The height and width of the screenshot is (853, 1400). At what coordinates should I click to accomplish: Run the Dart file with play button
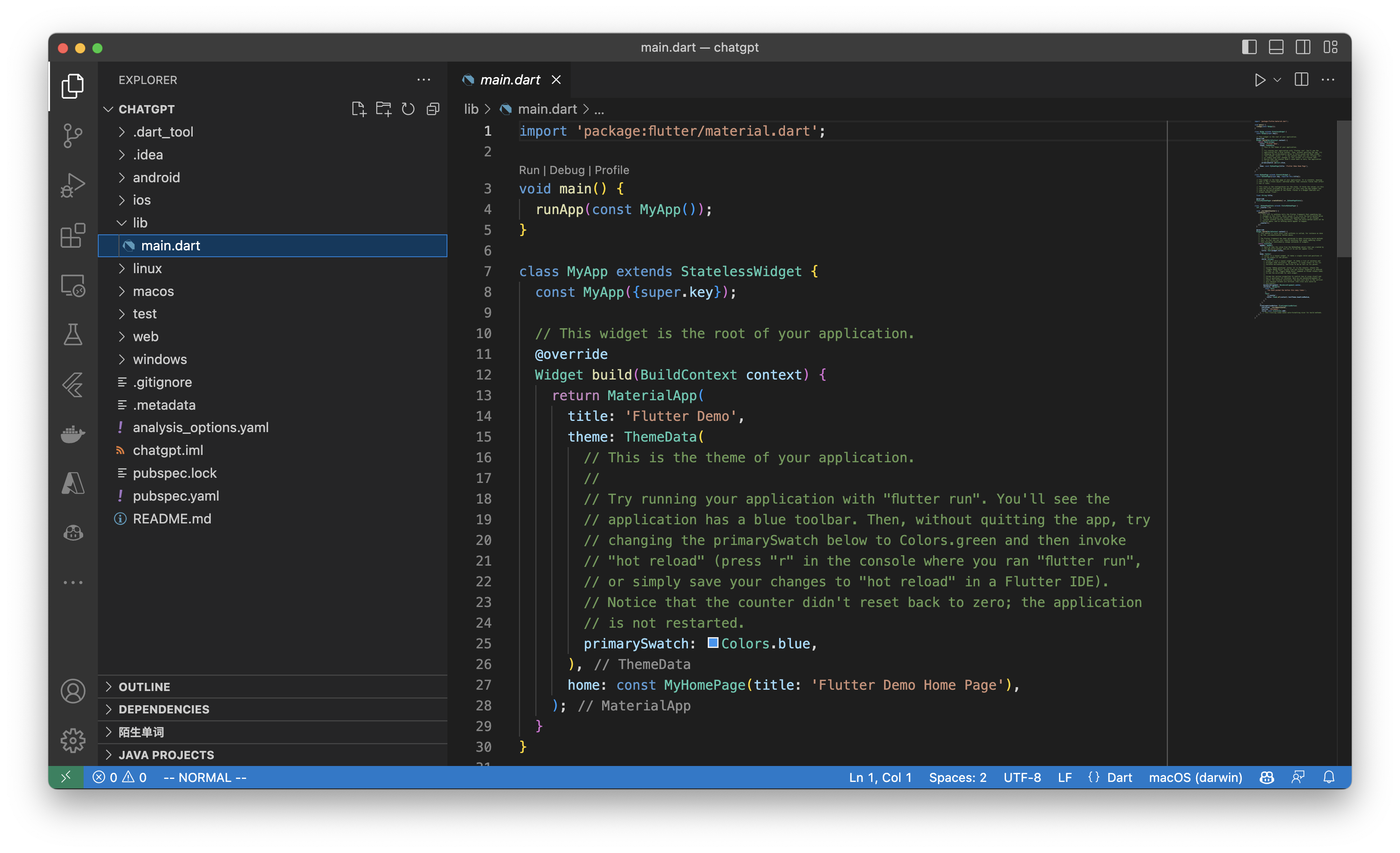[1259, 80]
